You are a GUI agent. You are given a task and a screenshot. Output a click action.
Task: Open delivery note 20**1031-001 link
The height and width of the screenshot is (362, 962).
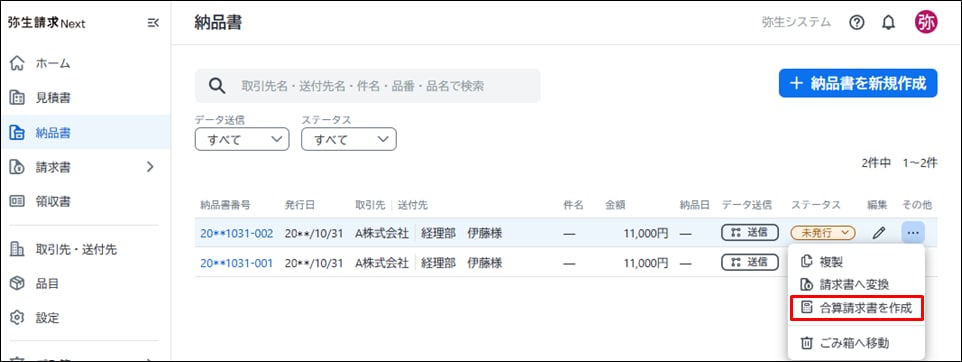tap(236, 263)
